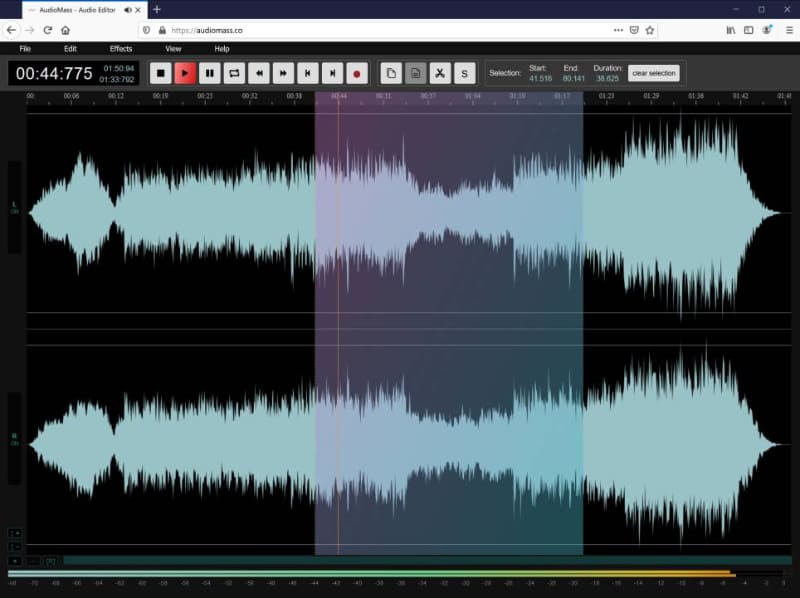Open the Firefox account icon
The width and height of the screenshot is (800, 598).
[767, 30]
